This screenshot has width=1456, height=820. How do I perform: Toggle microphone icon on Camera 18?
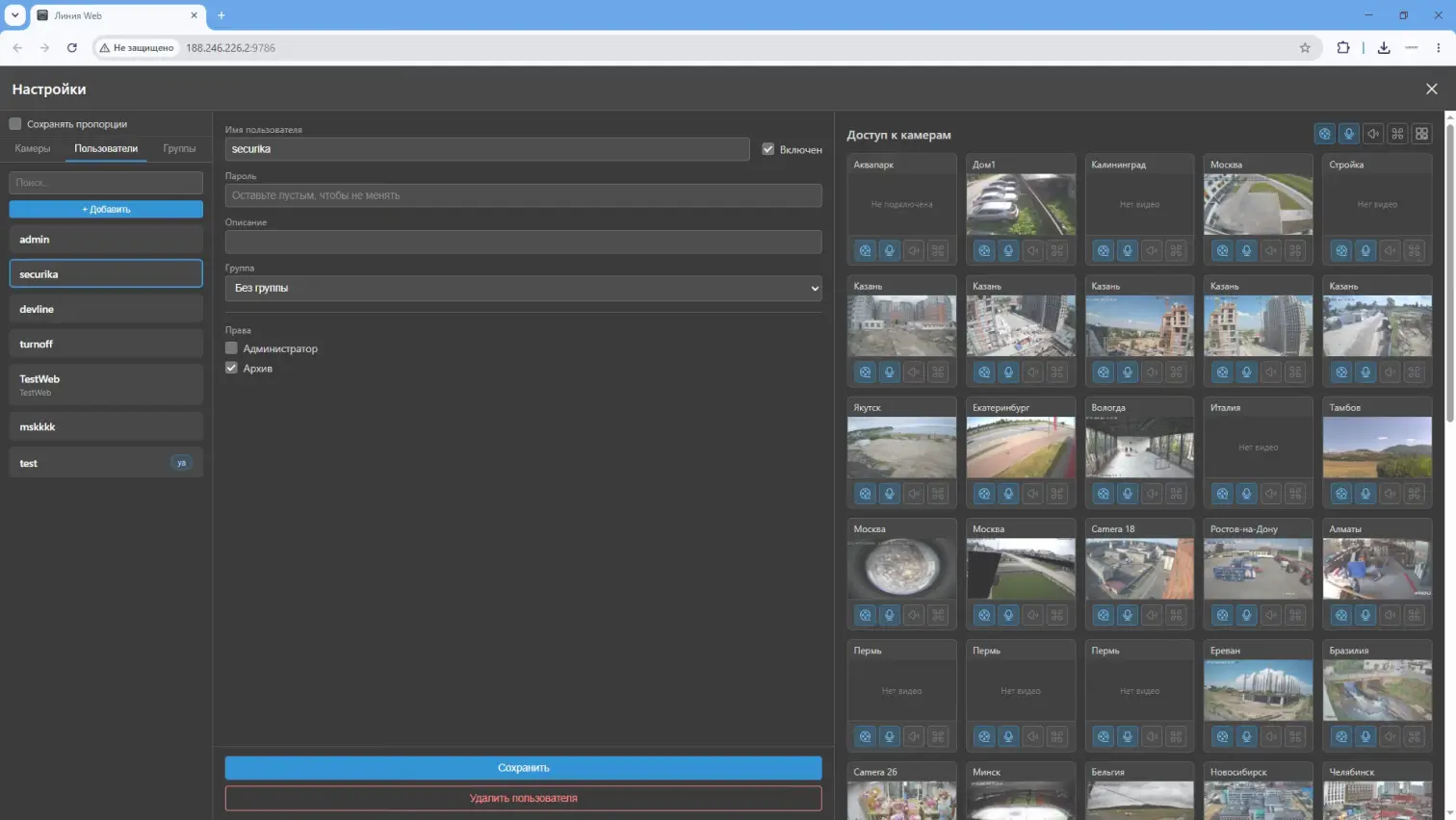point(1128,615)
